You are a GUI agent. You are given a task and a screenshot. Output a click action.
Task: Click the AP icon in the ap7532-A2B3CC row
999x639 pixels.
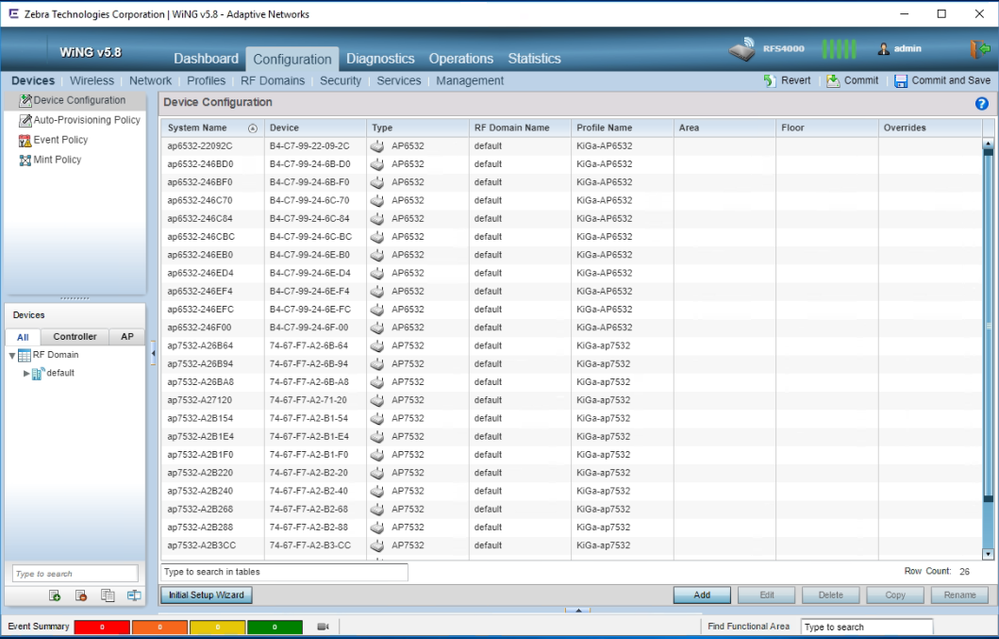[377, 546]
